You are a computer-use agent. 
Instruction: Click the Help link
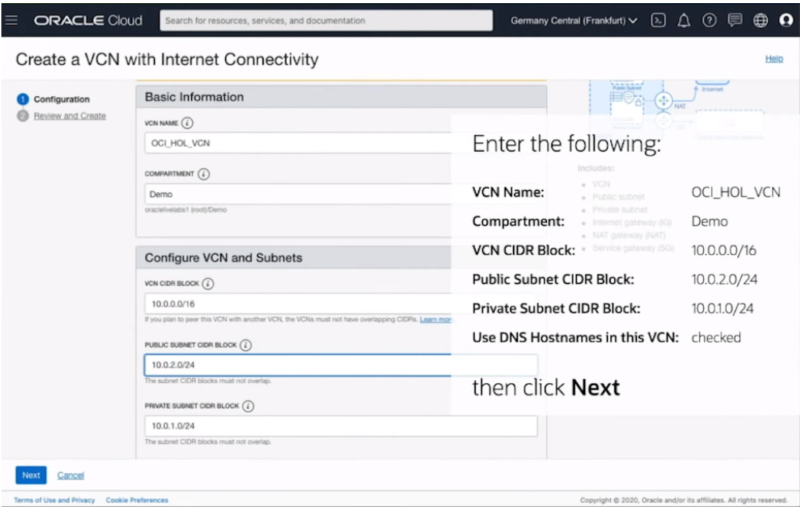tap(774, 59)
